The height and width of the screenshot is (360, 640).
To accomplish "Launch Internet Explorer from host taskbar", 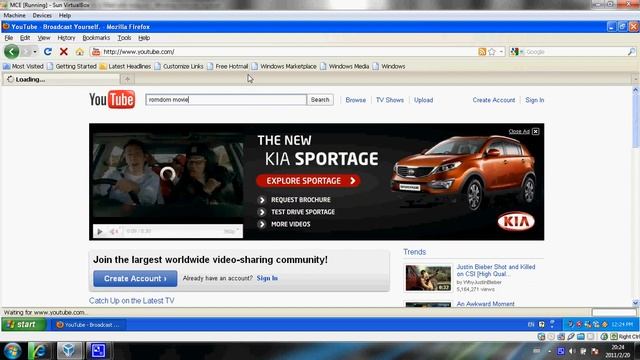I will click(39, 351).
